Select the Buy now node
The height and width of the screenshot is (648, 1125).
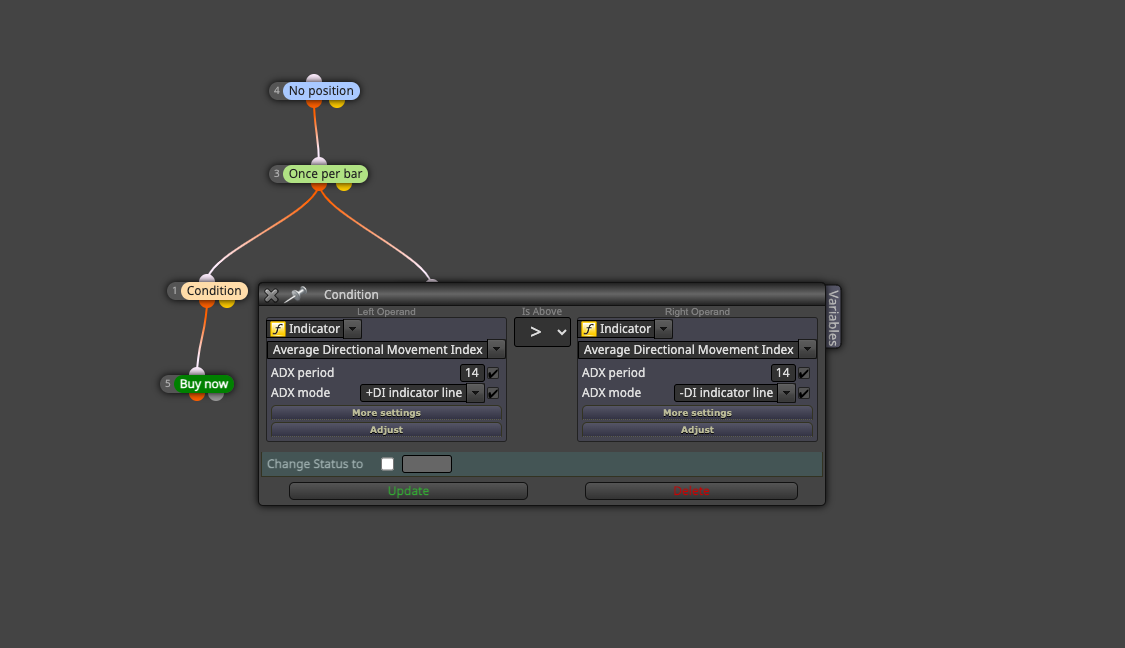[x=204, y=384]
